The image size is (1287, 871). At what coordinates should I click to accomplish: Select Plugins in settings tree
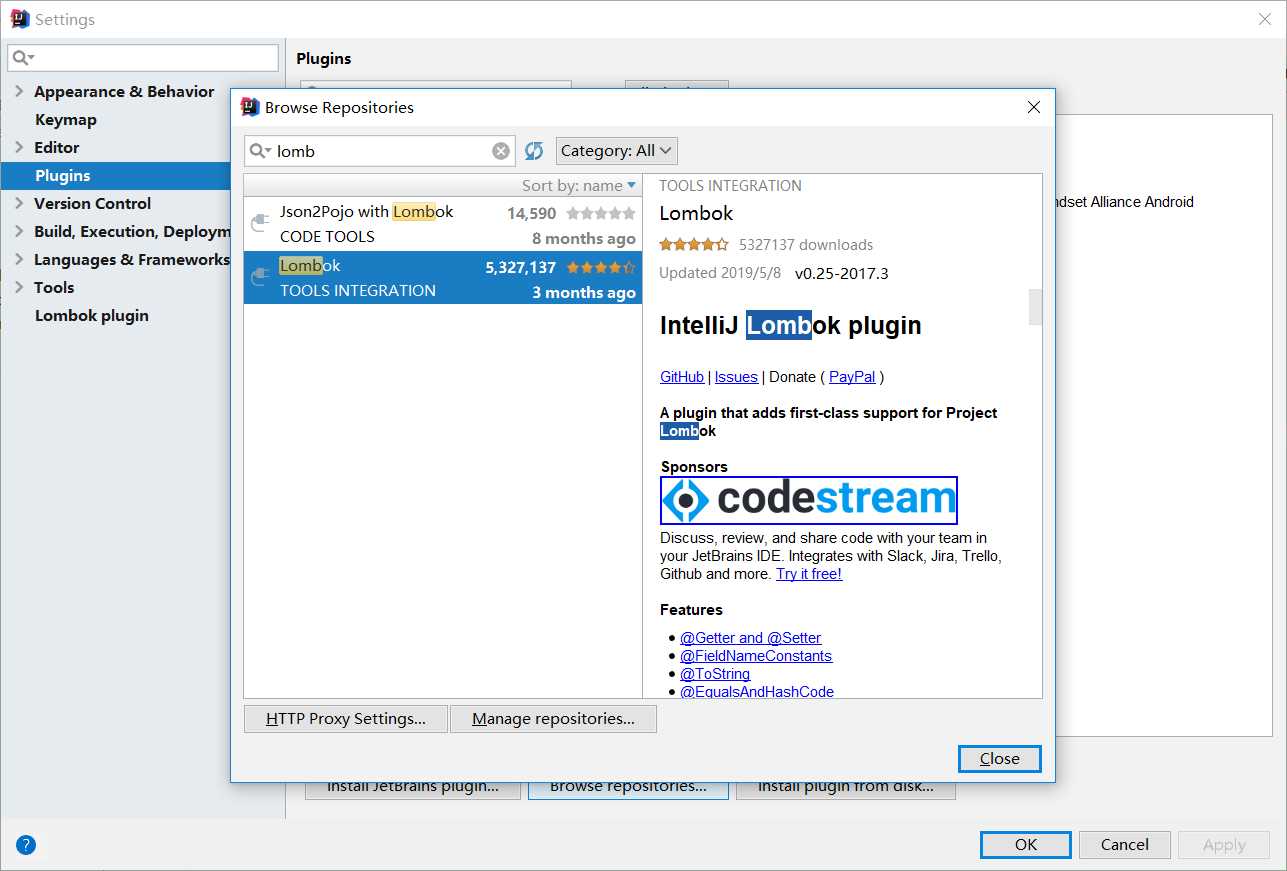116,175
